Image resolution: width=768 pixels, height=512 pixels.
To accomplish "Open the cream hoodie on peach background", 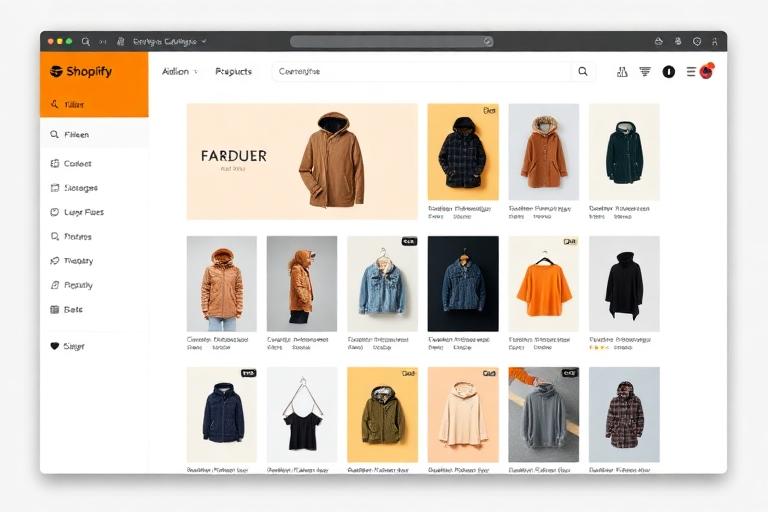I will [x=463, y=414].
